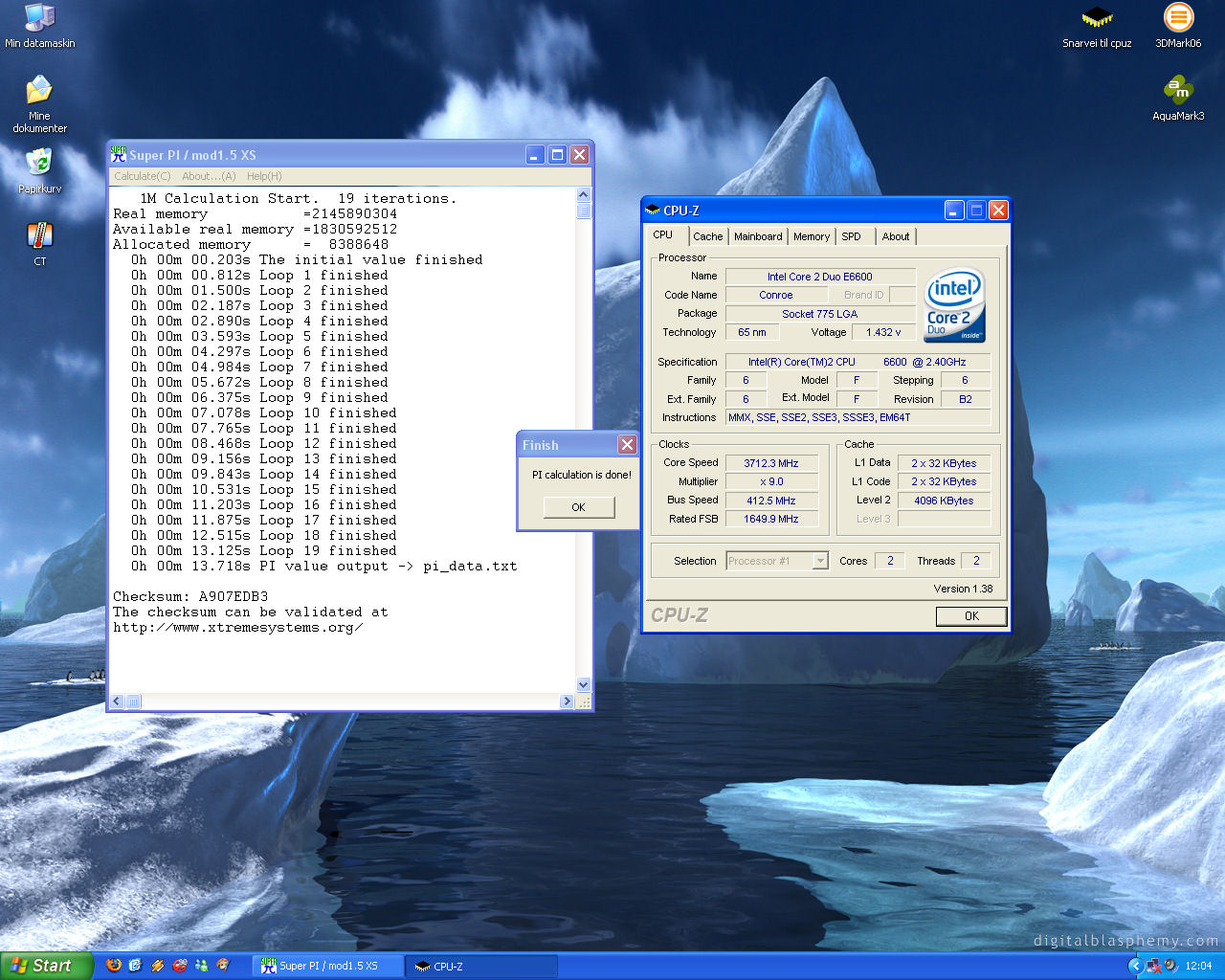
Task: Open Mine dokumenter folder icon
Action: point(39,91)
